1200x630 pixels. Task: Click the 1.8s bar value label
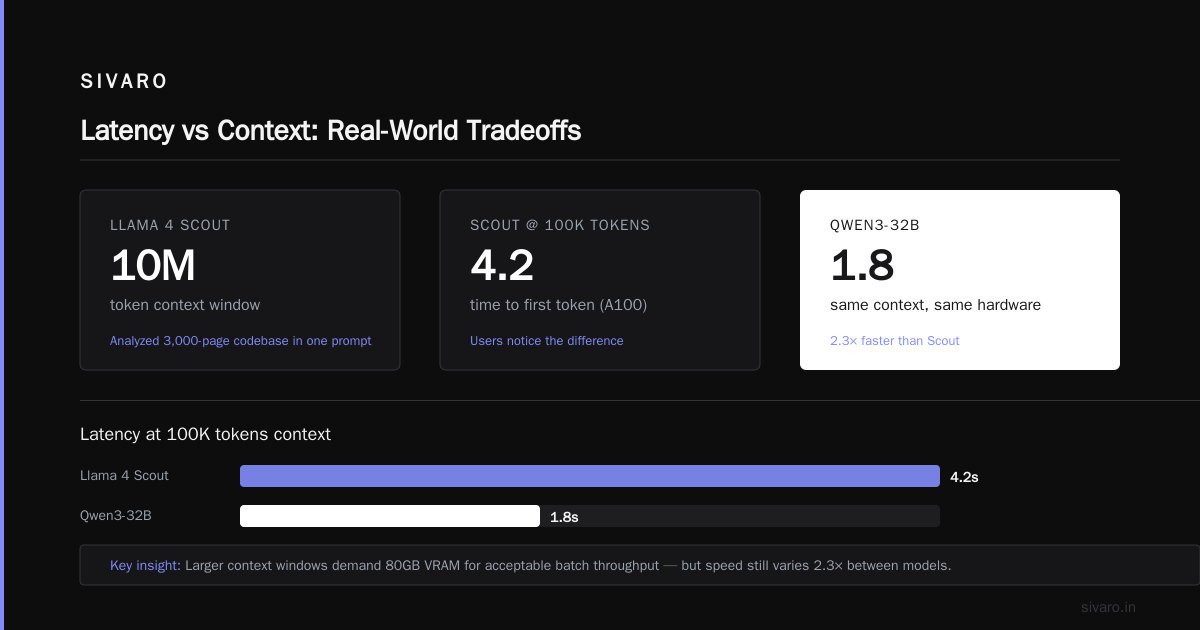[x=564, y=517]
